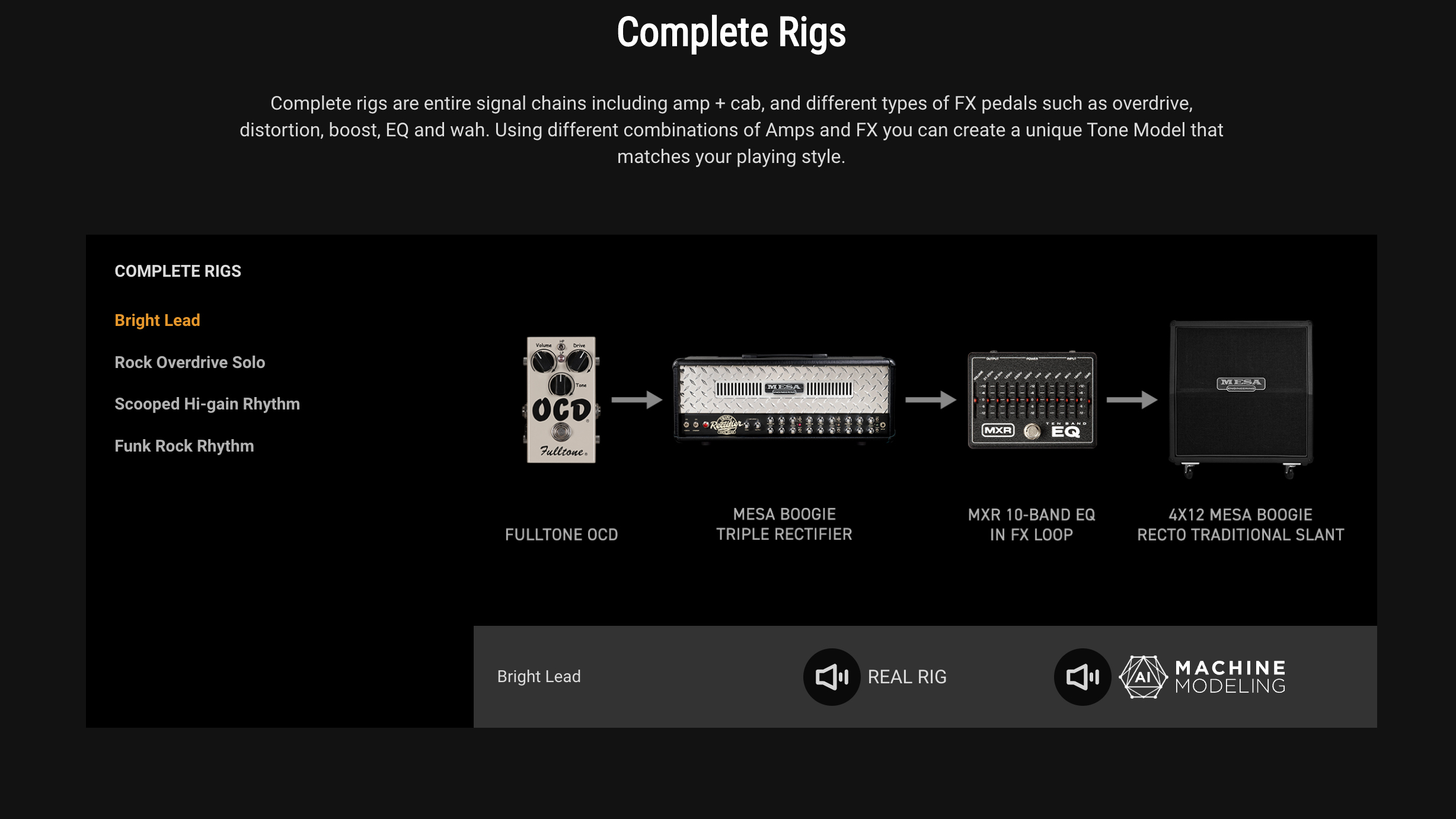
Task: Select the Rock Overdrive Solo rig
Action: pyautogui.click(x=190, y=362)
